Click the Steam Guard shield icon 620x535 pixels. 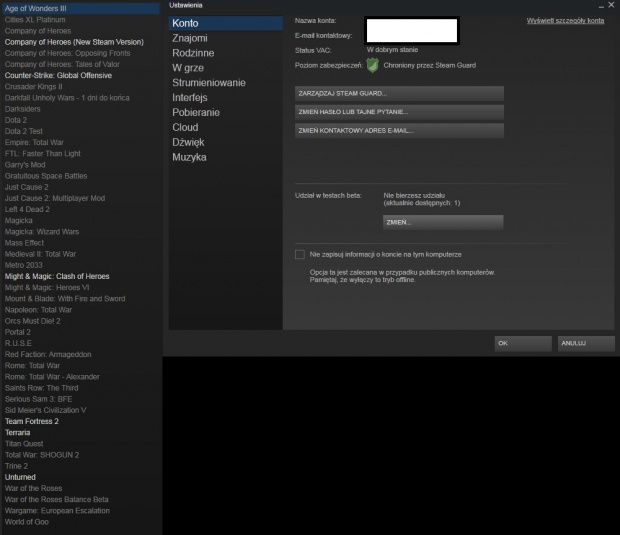coord(372,65)
